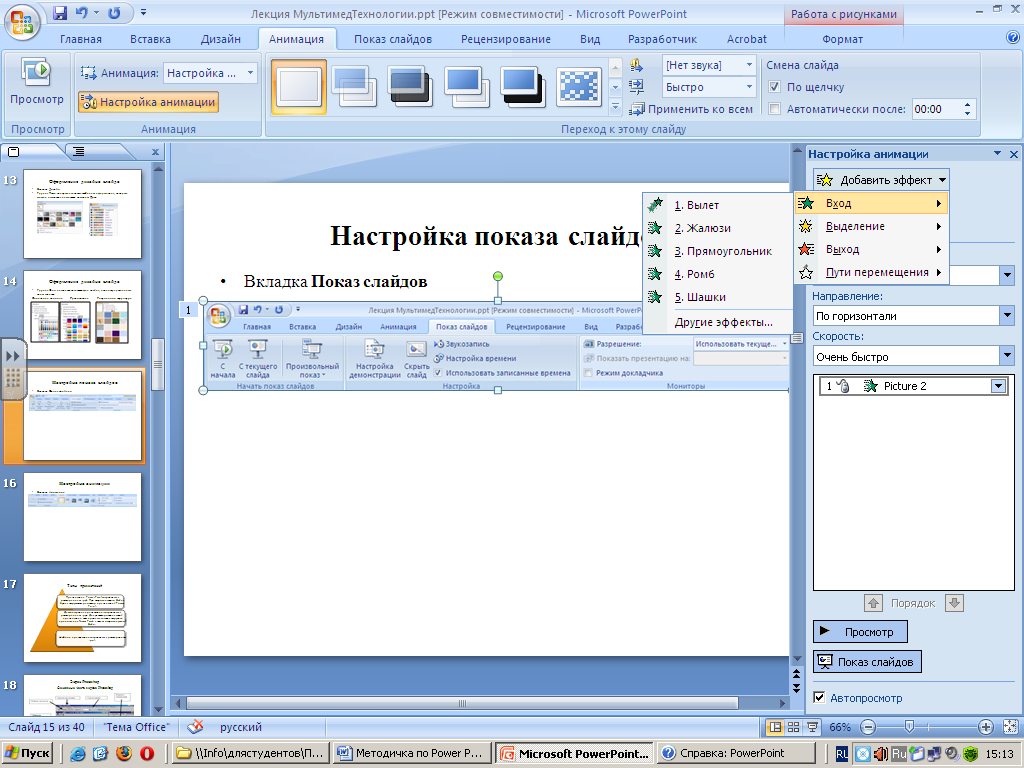Open PowerPoint help question mark icon
Screen dimensions: 1024x768
pyautogui.click(x=1013, y=38)
